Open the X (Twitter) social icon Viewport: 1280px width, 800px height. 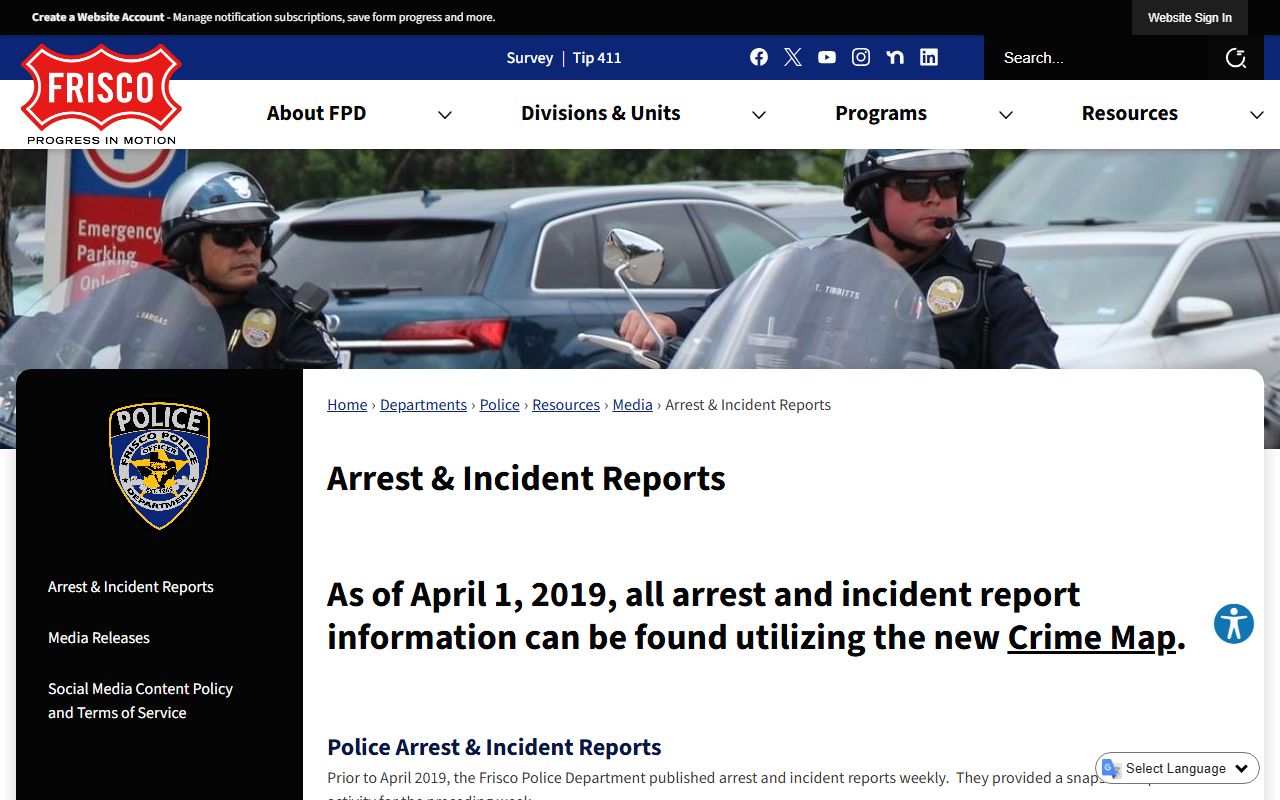(x=793, y=57)
